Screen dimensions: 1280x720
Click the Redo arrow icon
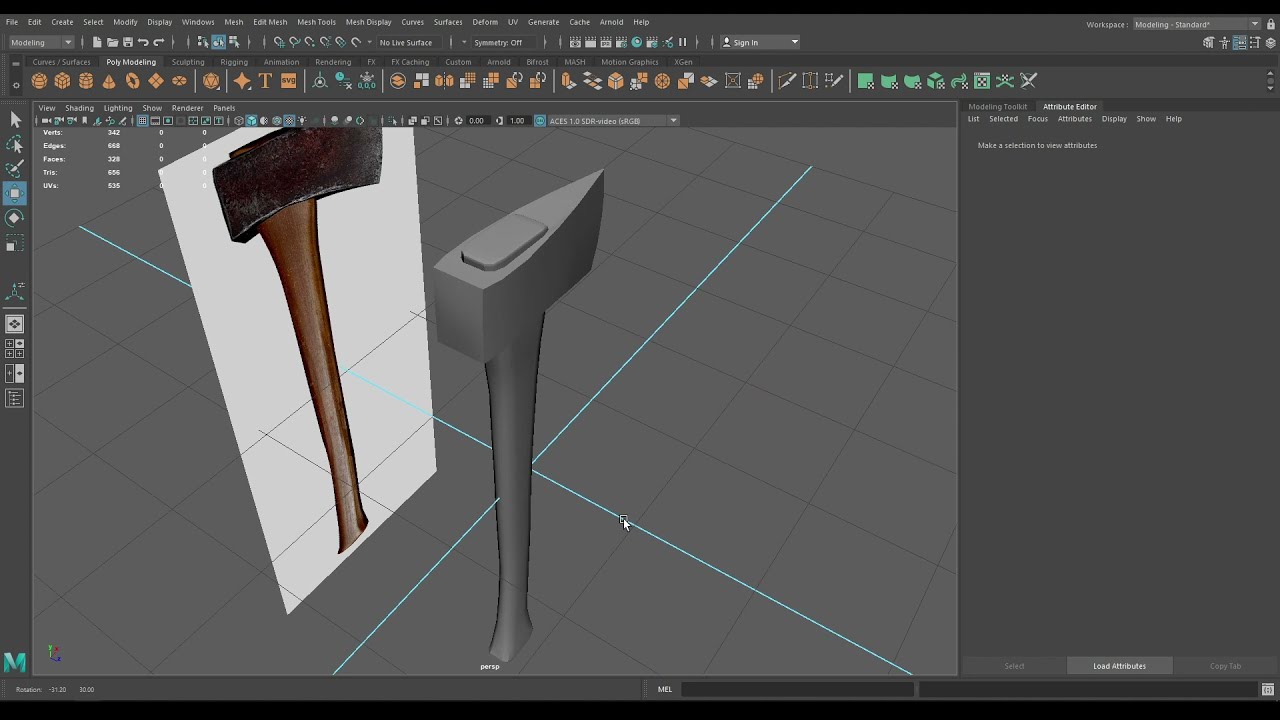point(158,42)
